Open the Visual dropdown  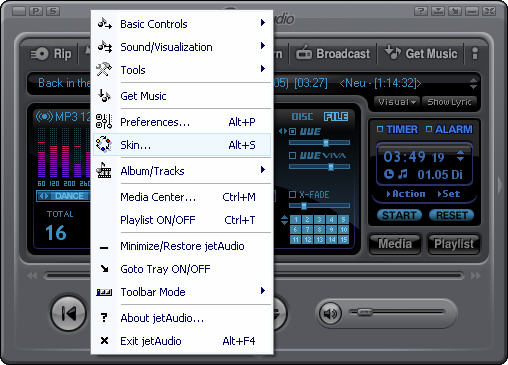[x=397, y=102]
